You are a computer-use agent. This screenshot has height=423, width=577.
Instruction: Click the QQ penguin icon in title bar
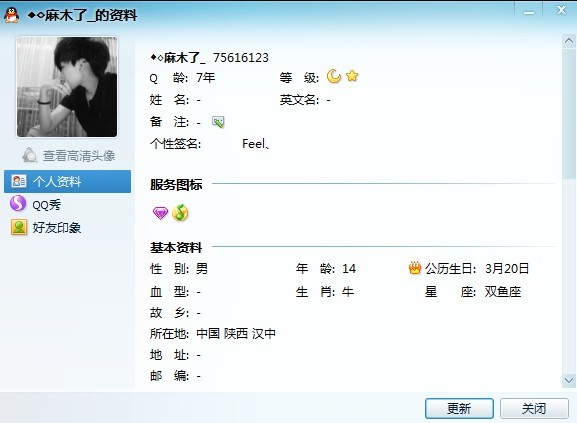12,15
